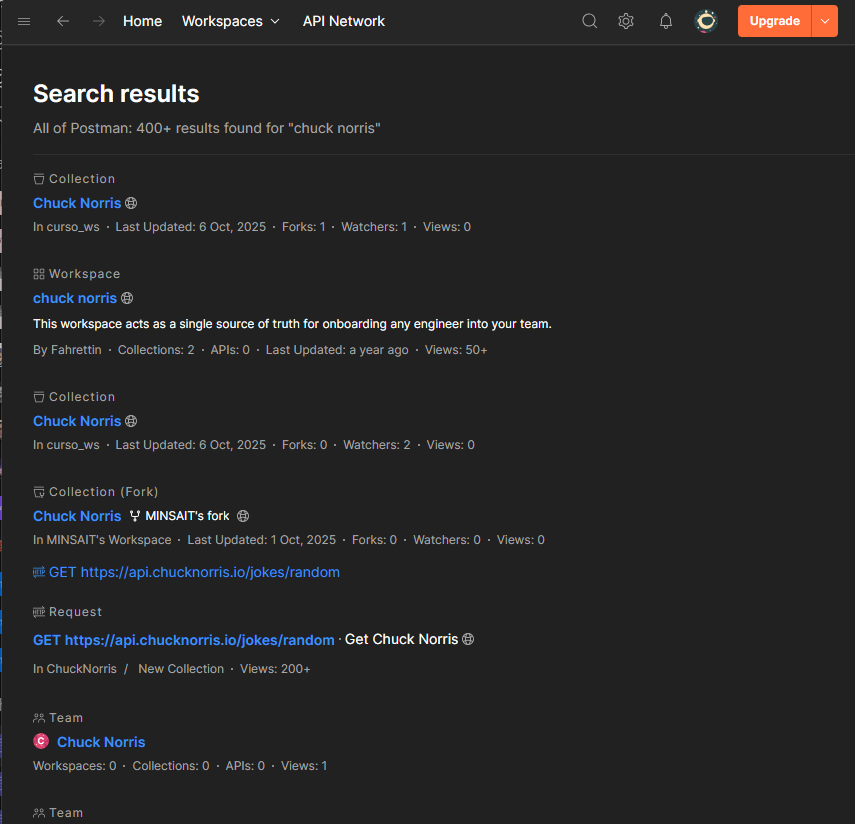Click text 'In MINSAIT's Workspace'

(x=102, y=540)
